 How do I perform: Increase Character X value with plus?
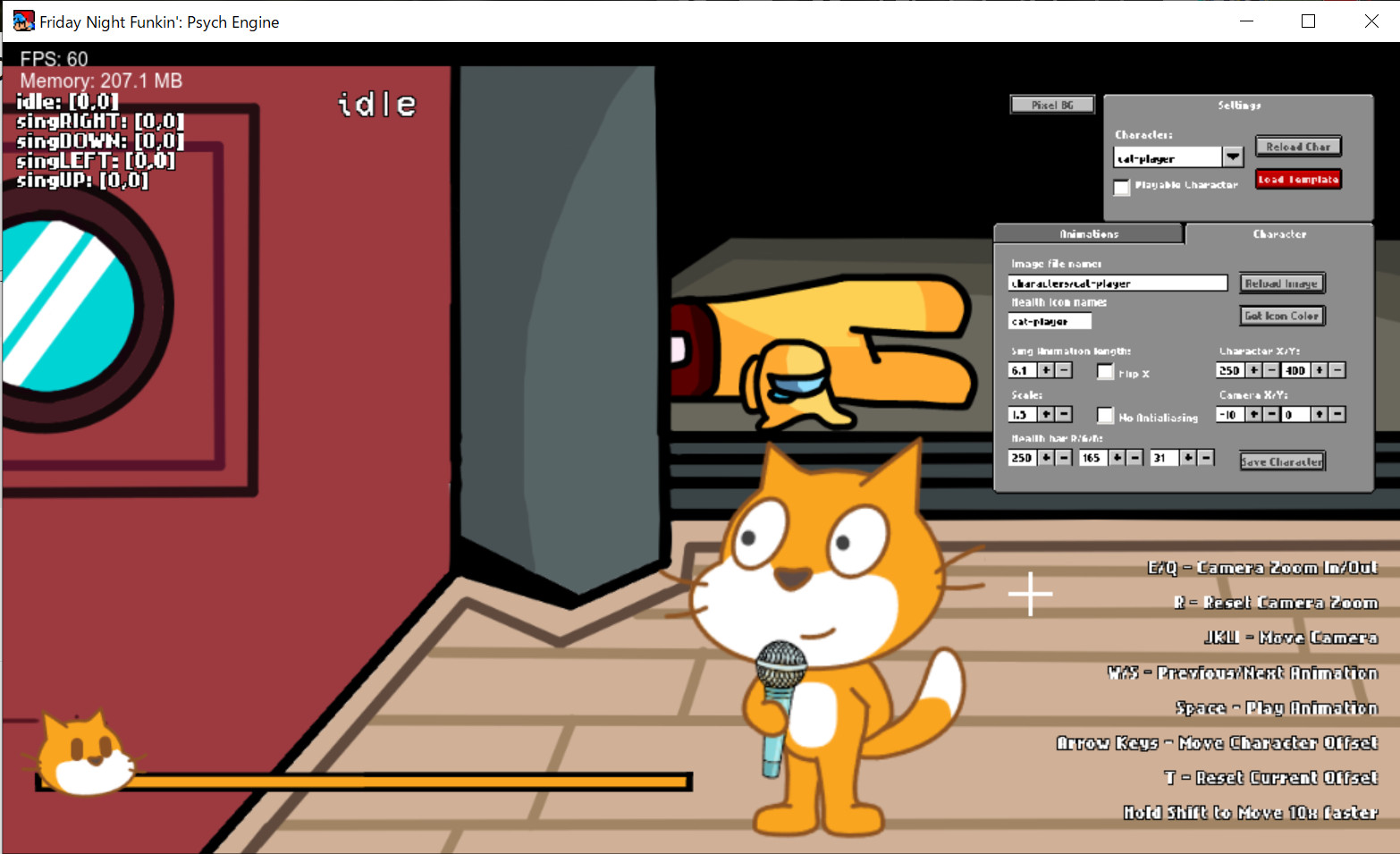click(x=1254, y=370)
